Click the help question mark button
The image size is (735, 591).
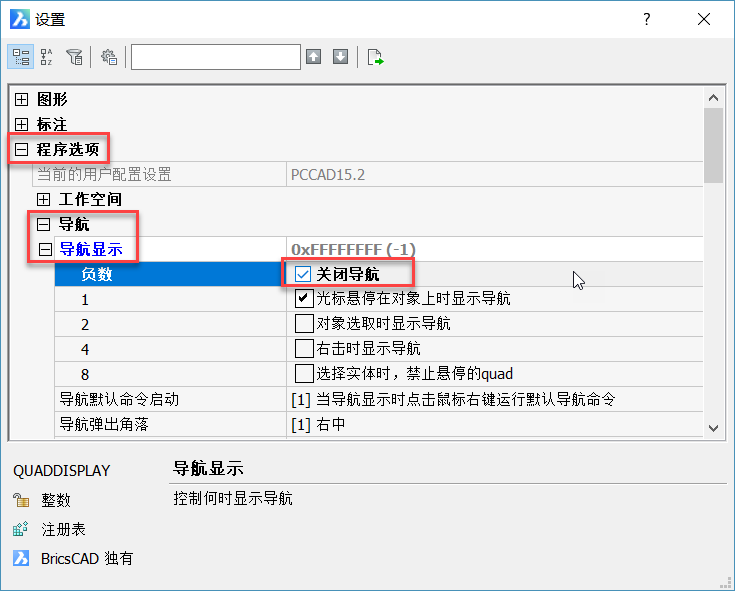click(647, 19)
